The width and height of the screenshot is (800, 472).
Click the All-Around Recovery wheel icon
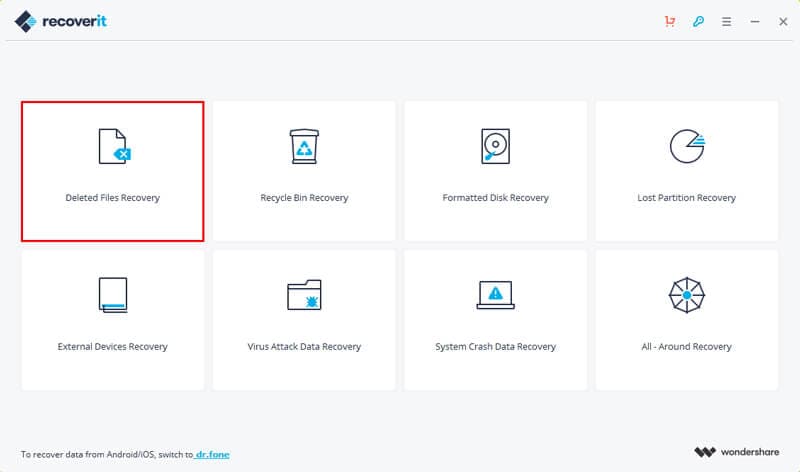[x=687, y=295]
